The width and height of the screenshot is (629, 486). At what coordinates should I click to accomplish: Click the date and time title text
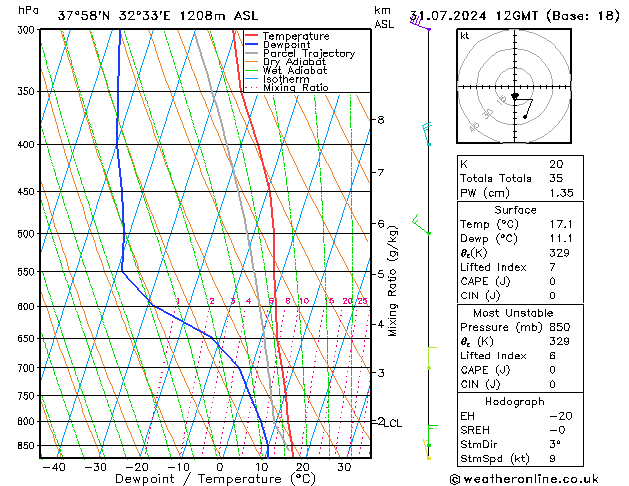[514, 16]
